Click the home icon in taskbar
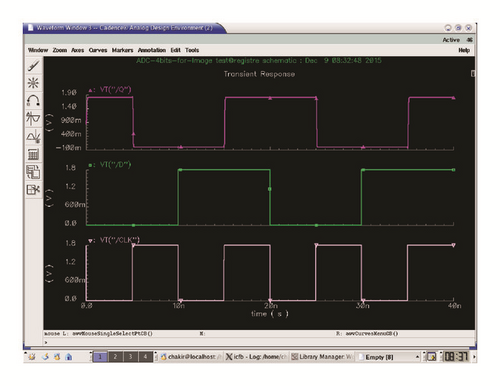Viewport: 500px width, 386px height. [69, 357]
